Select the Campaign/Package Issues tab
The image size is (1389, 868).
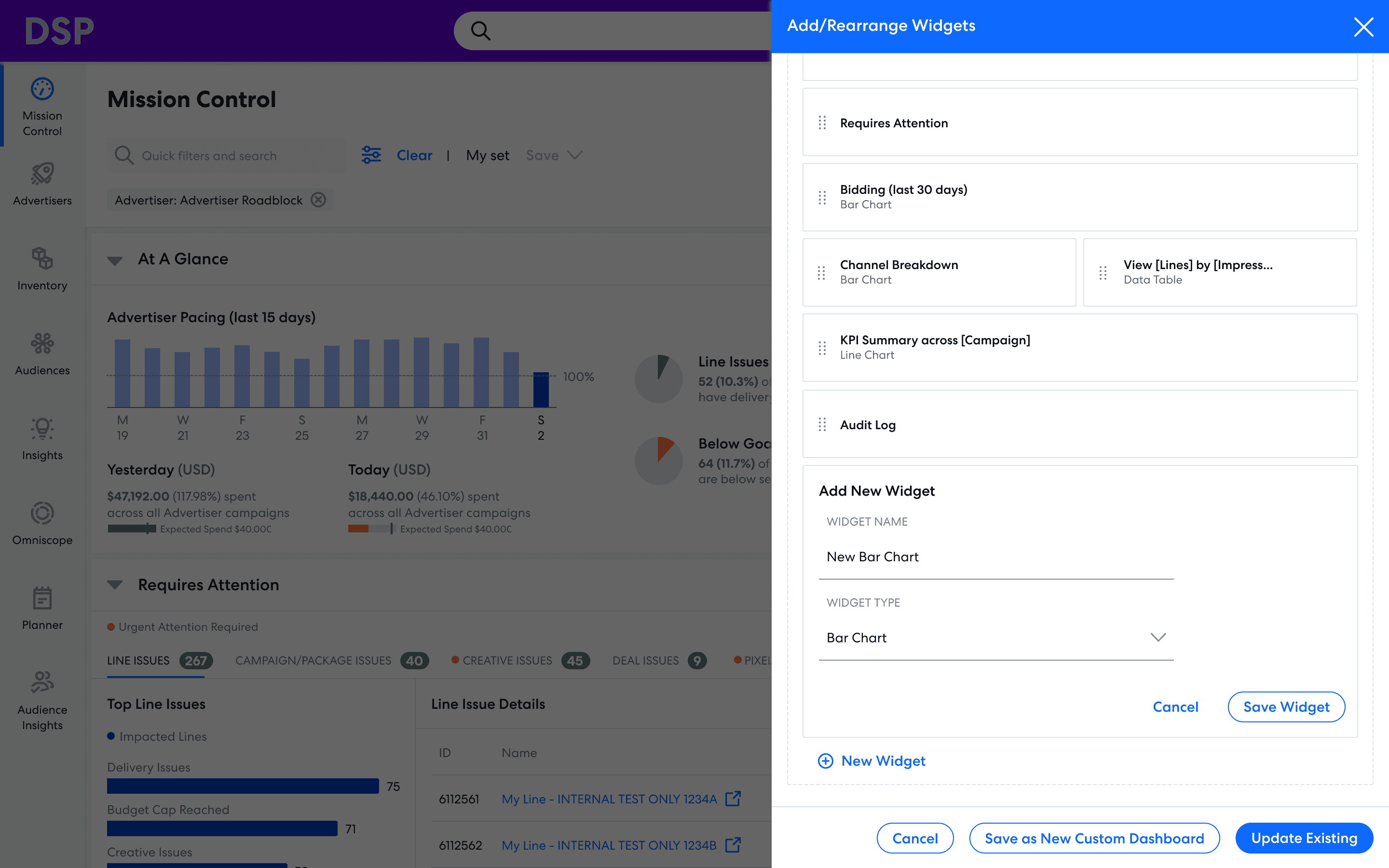(313, 661)
